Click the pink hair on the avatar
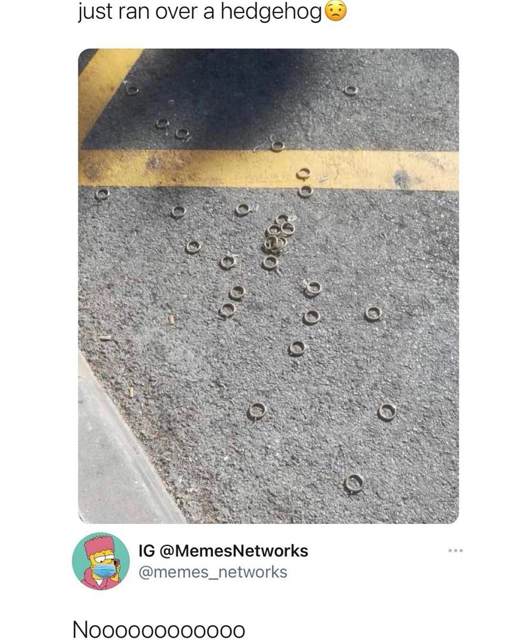 [99, 543]
